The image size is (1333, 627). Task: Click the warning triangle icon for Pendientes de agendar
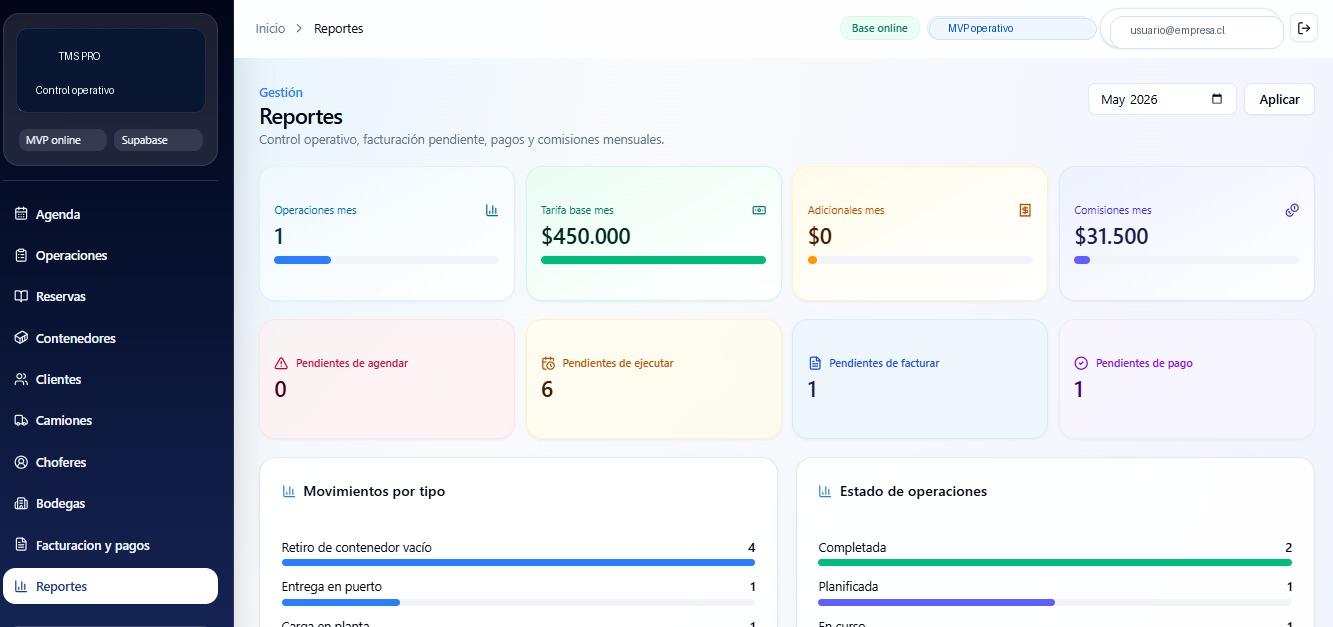281,363
